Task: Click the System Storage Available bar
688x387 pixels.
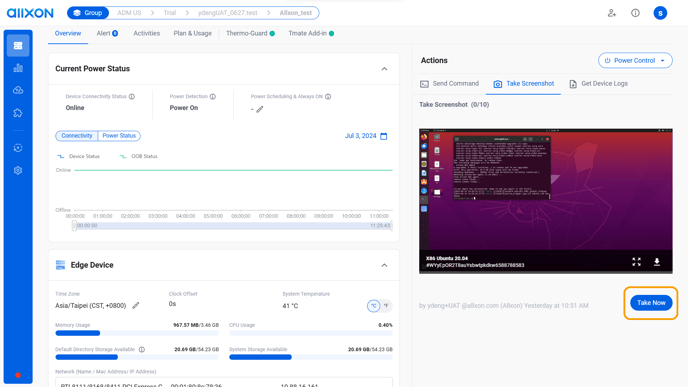Action: tap(311, 357)
